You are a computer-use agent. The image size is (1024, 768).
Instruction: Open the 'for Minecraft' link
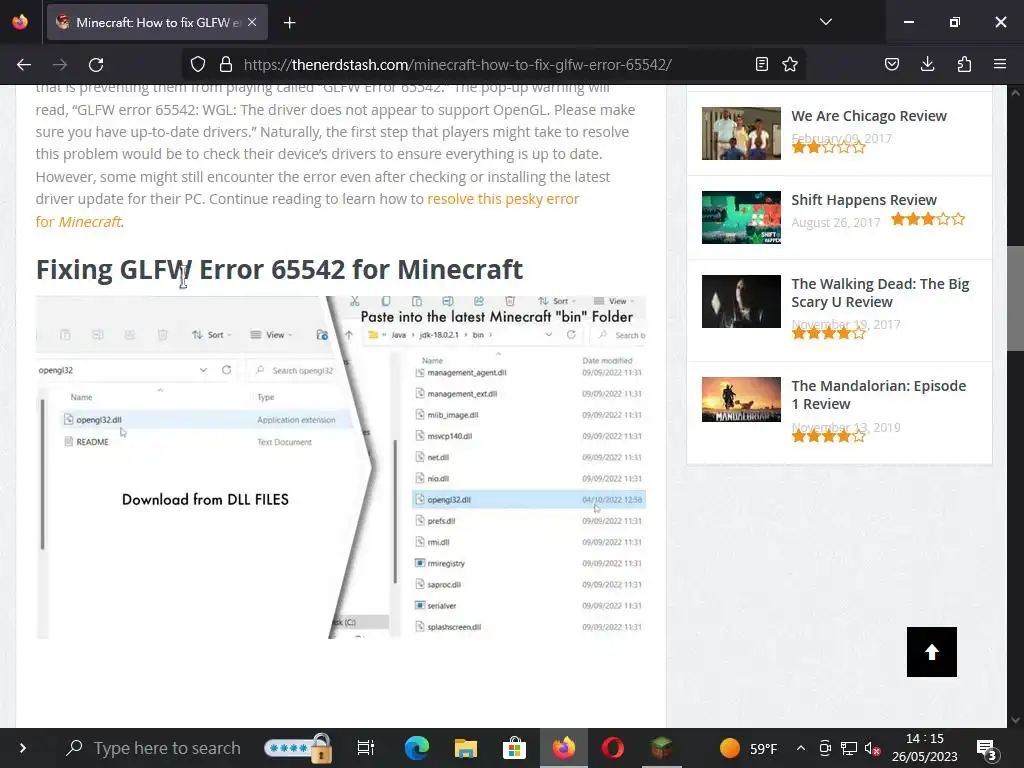(78, 222)
